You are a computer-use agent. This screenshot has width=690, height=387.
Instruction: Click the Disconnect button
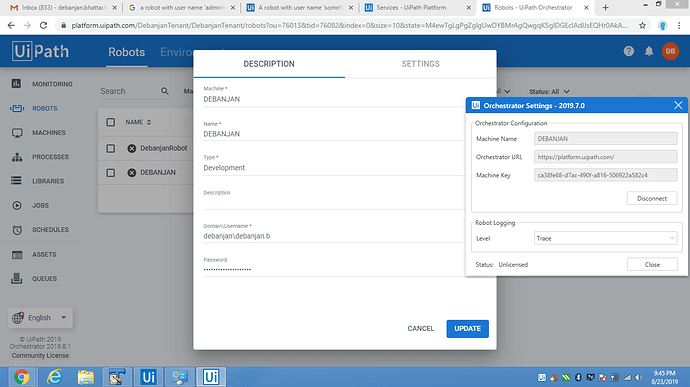click(x=652, y=198)
